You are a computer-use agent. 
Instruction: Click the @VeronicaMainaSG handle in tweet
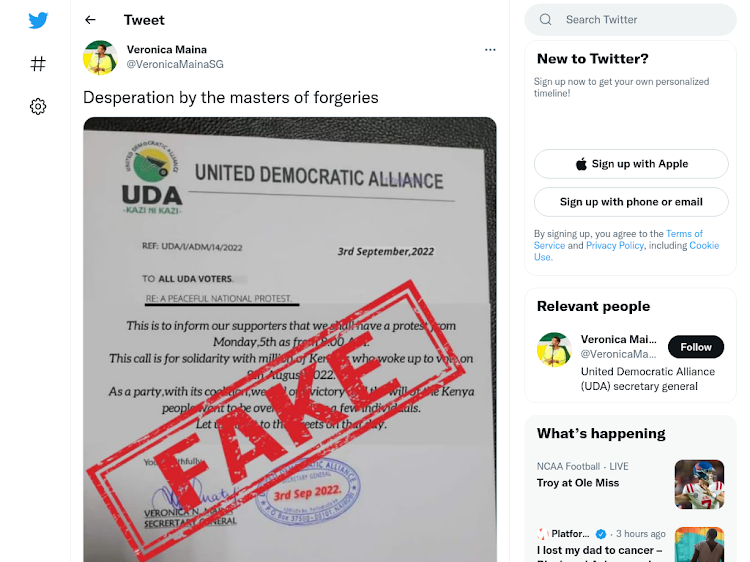click(x=166, y=65)
